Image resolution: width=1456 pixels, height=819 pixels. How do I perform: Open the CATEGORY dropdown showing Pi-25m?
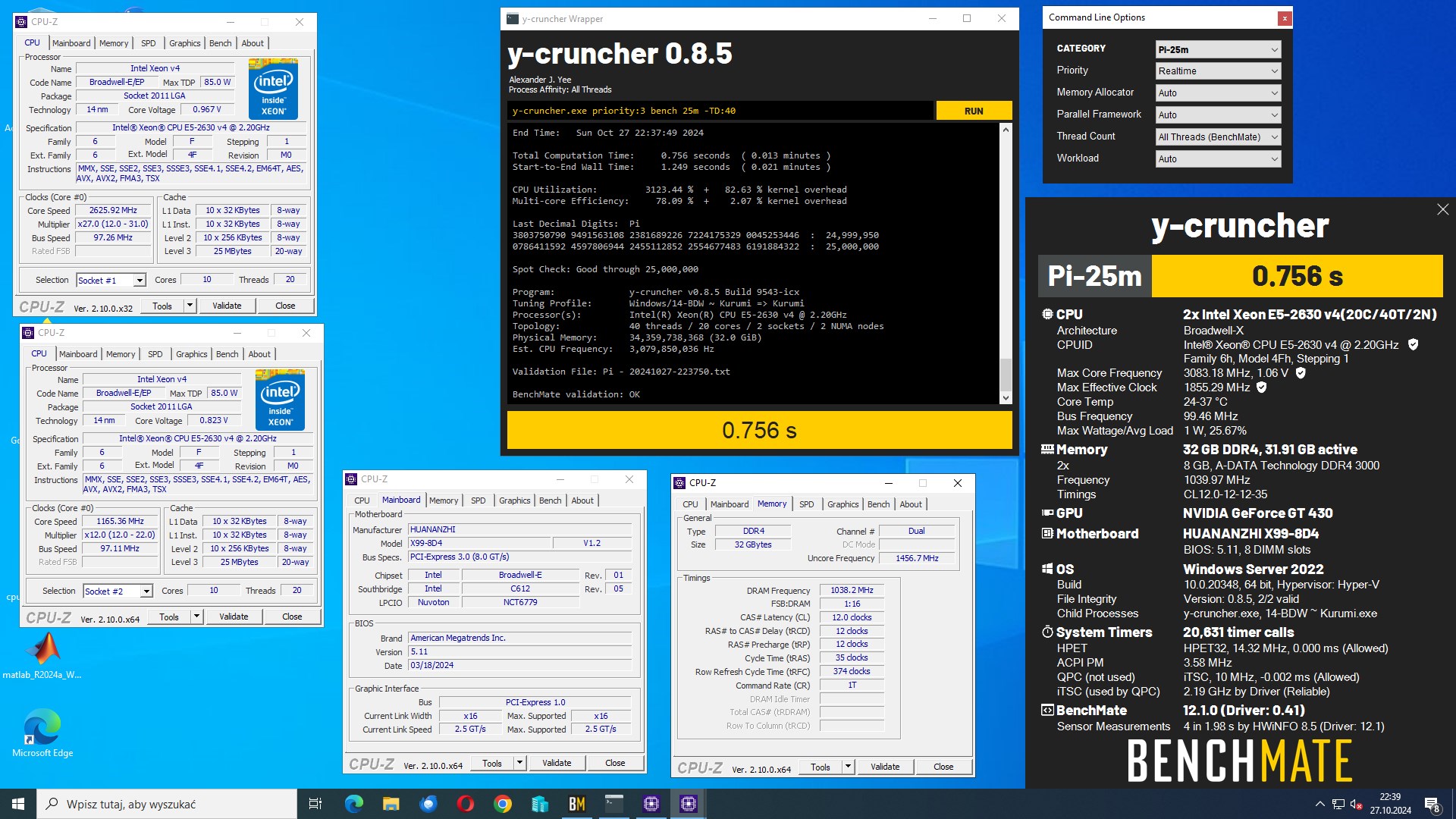1218,49
